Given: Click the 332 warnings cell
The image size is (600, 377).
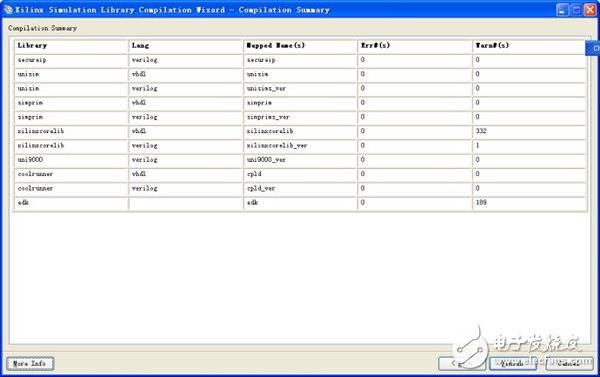Looking at the screenshot, I should pyautogui.click(x=530, y=132).
